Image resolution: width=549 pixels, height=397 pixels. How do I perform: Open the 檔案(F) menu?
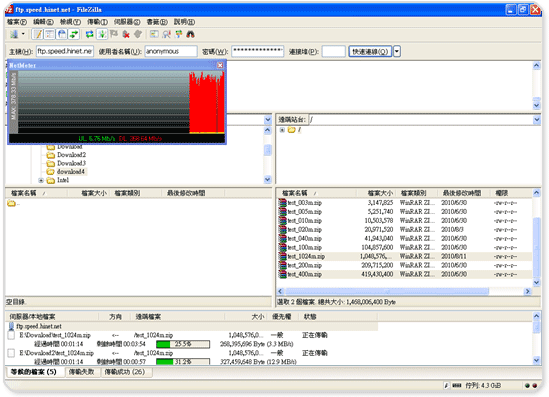click(x=17, y=22)
